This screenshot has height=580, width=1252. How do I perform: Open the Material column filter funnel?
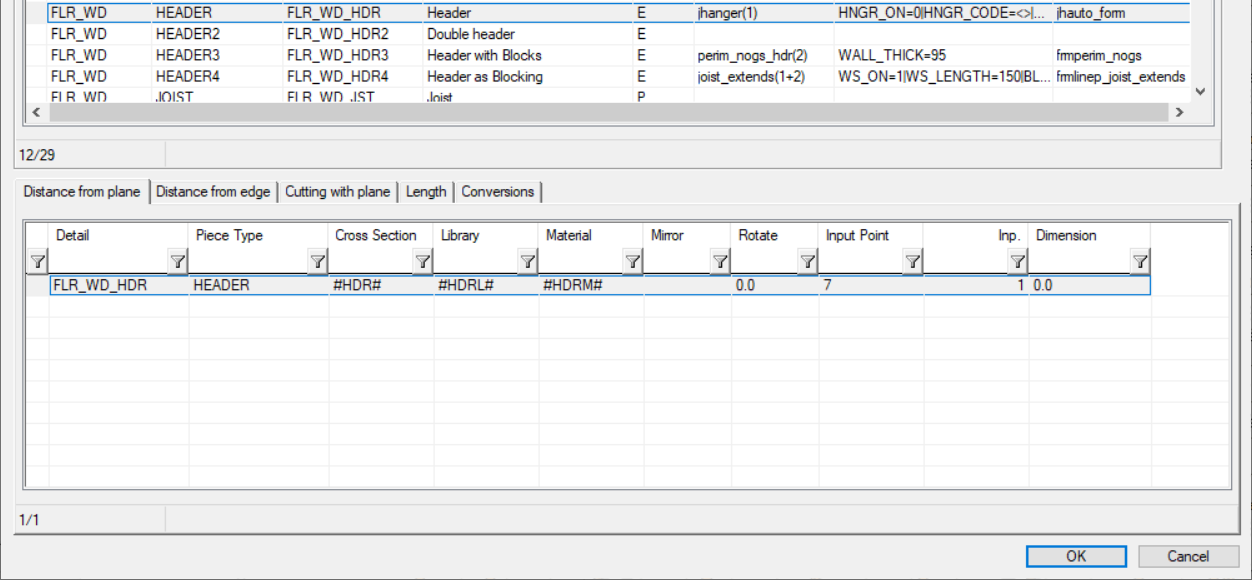(x=632, y=262)
